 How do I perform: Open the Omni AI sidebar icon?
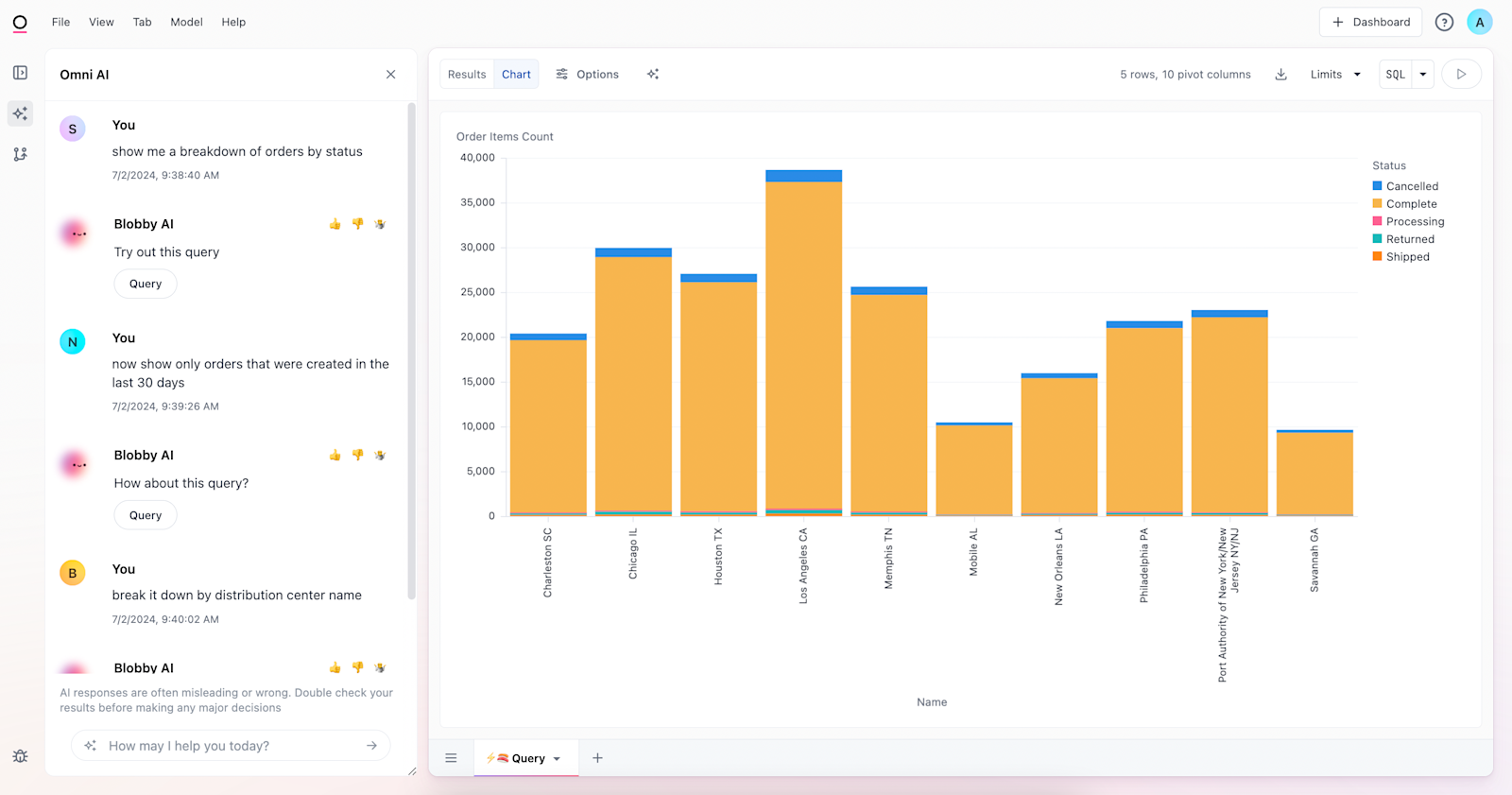click(20, 113)
